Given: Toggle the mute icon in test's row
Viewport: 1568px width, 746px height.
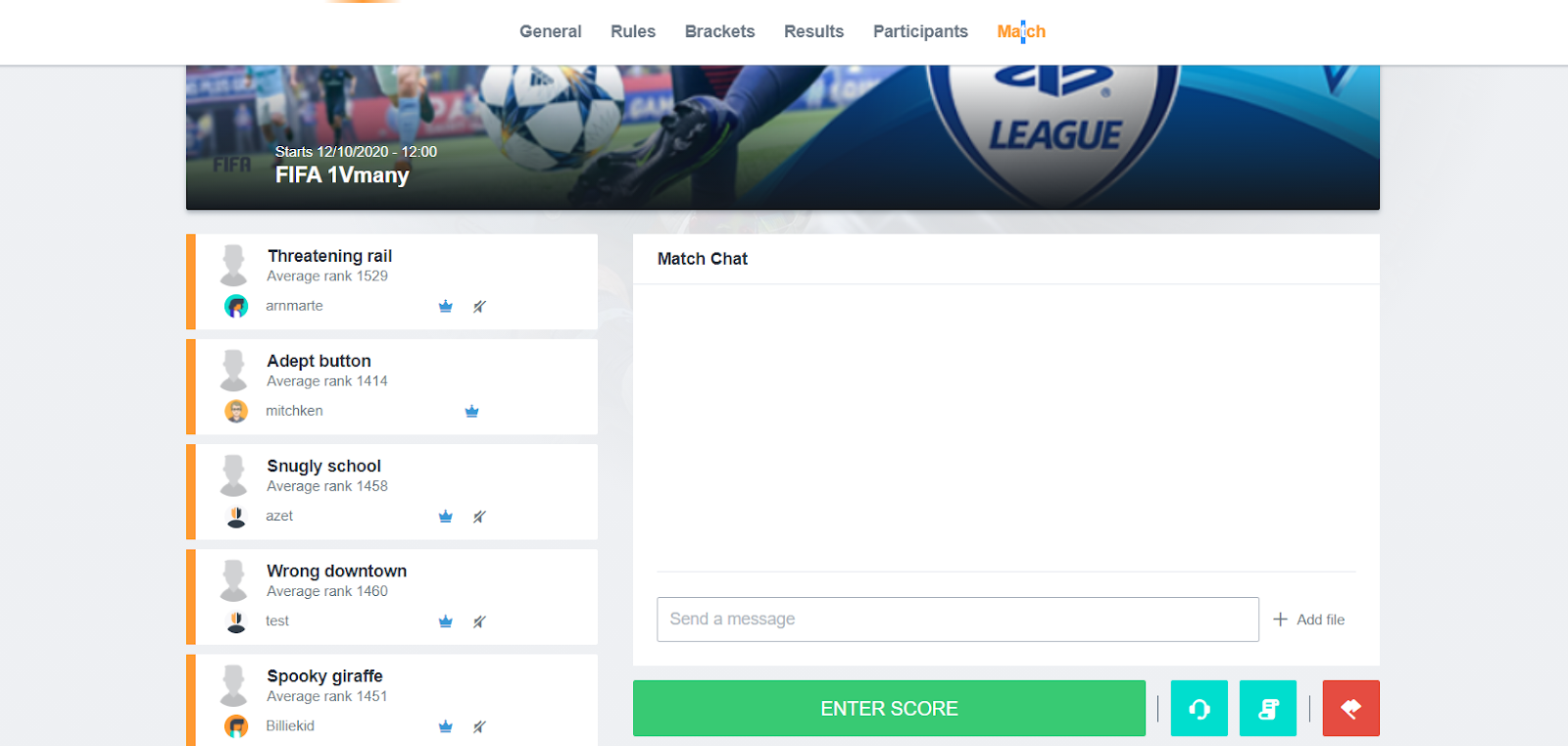Looking at the screenshot, I should pos(479,621).
